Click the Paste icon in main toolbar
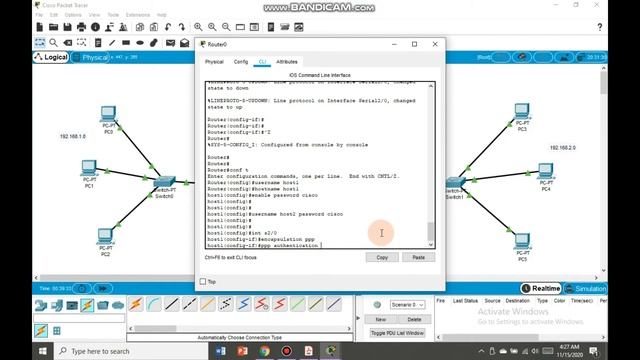 pos(154,27)
